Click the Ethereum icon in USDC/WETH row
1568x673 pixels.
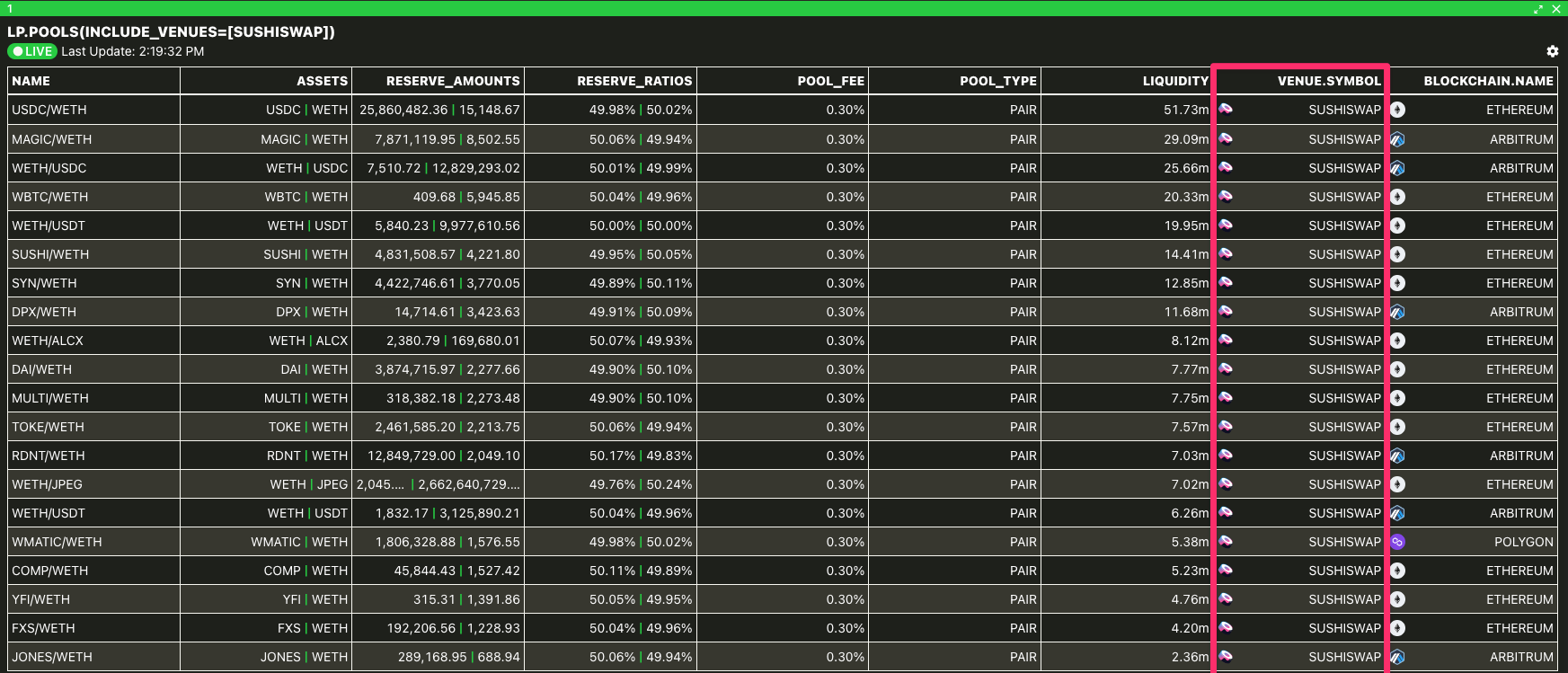coord(1397,110)
